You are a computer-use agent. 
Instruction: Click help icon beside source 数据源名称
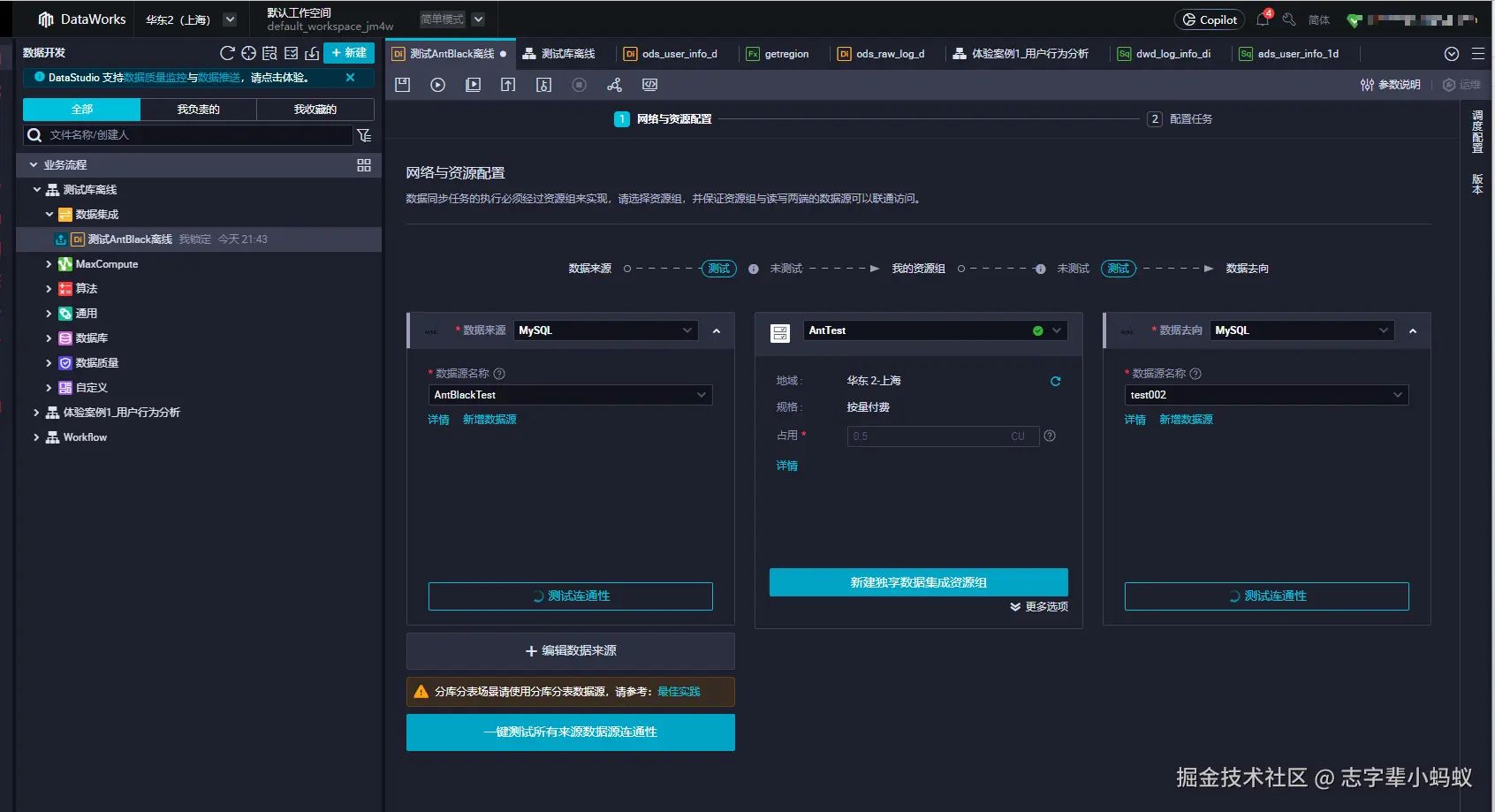pyautogui.click(x=499, y=374)
